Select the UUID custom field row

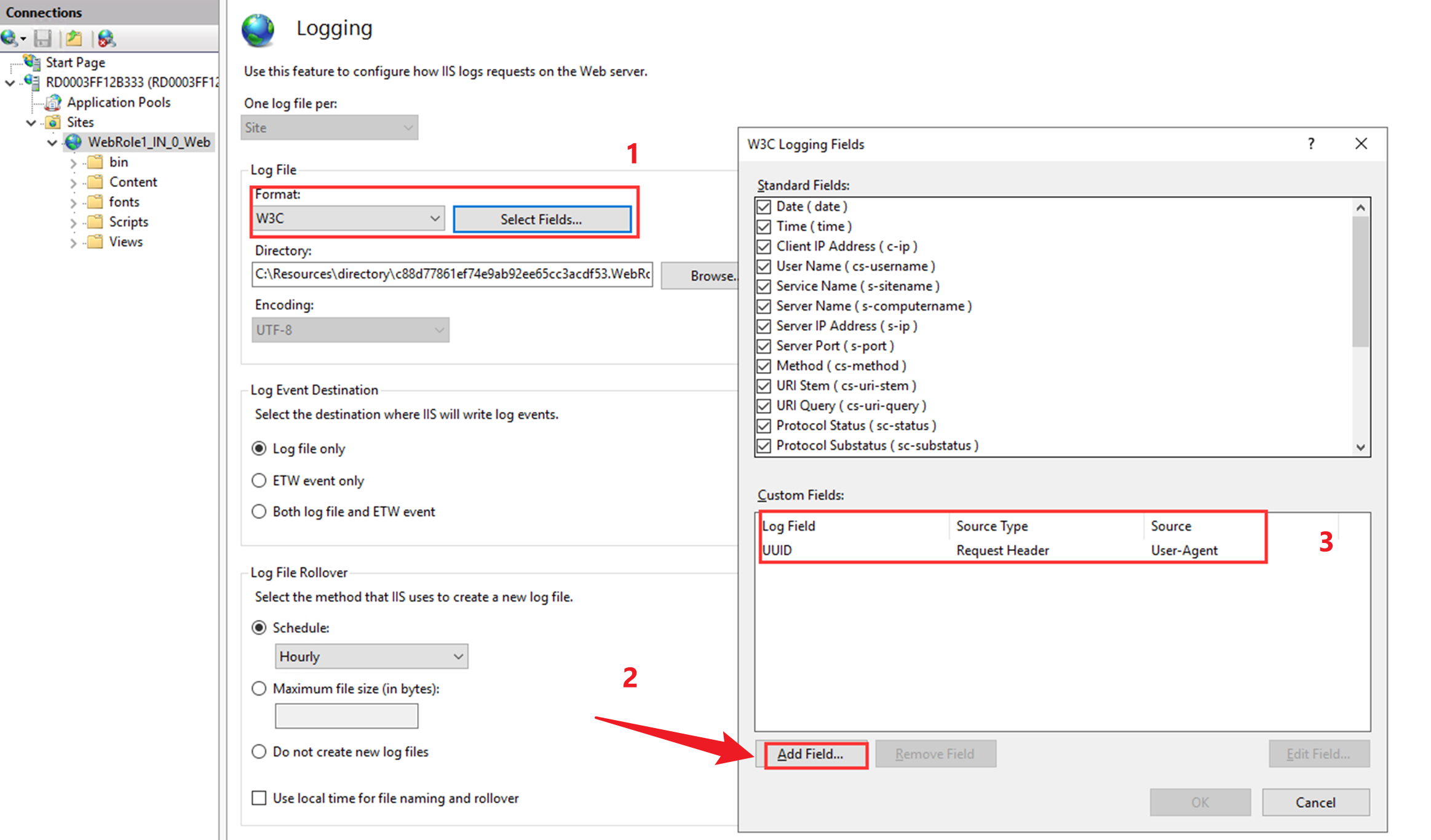click(777, 550)
